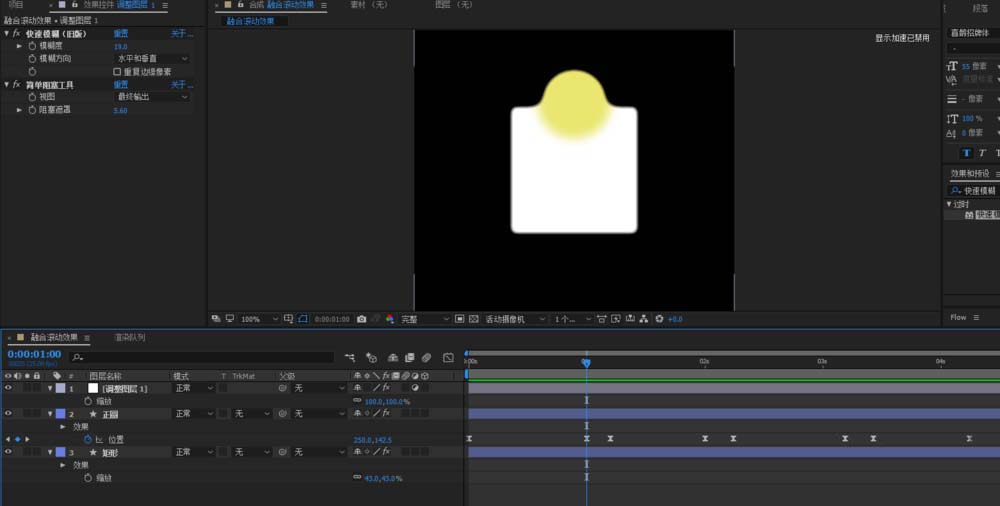1000x506 pixels.
Task: Hide the 矩形 layer with eye icon
Action: tap(8, 452)
